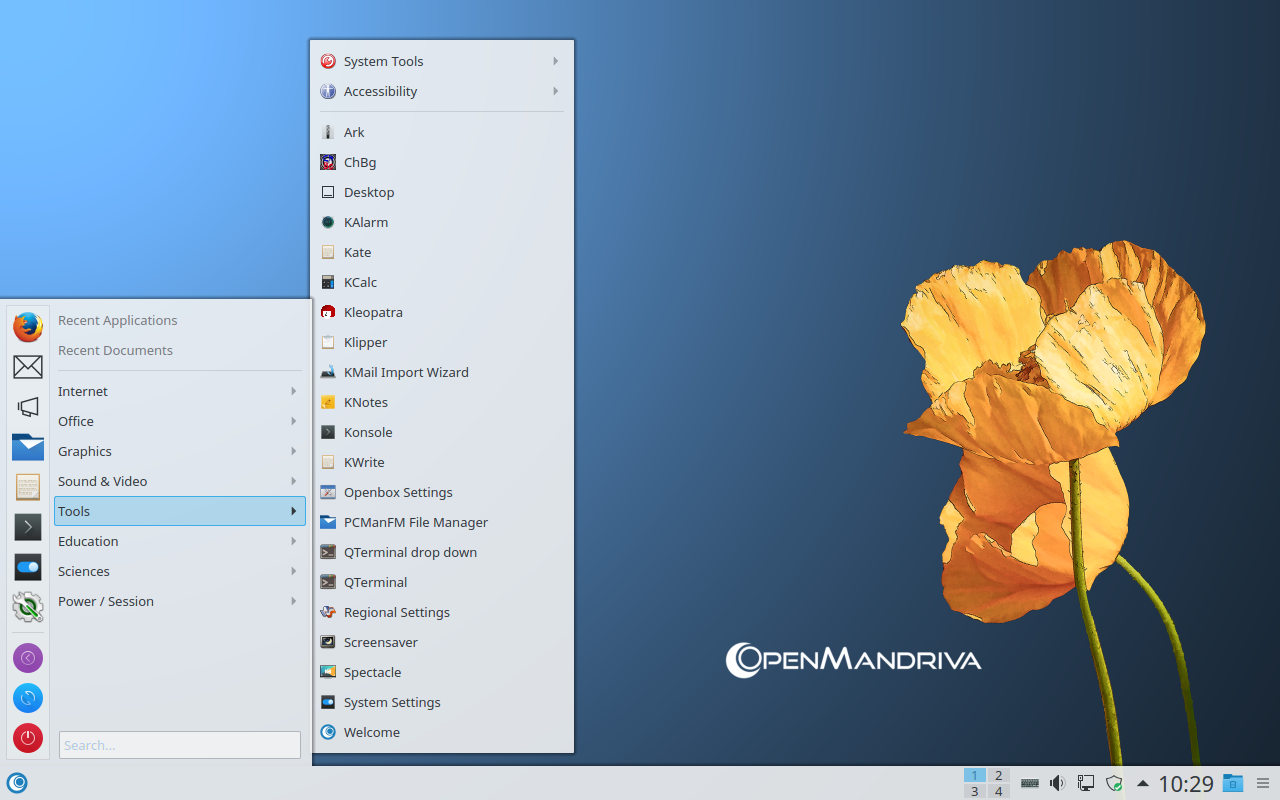The height and width of the screenshot is (800, 1280).
Task: Open the blue toggle system settings favorite icon
Action: tap(28, 567)
